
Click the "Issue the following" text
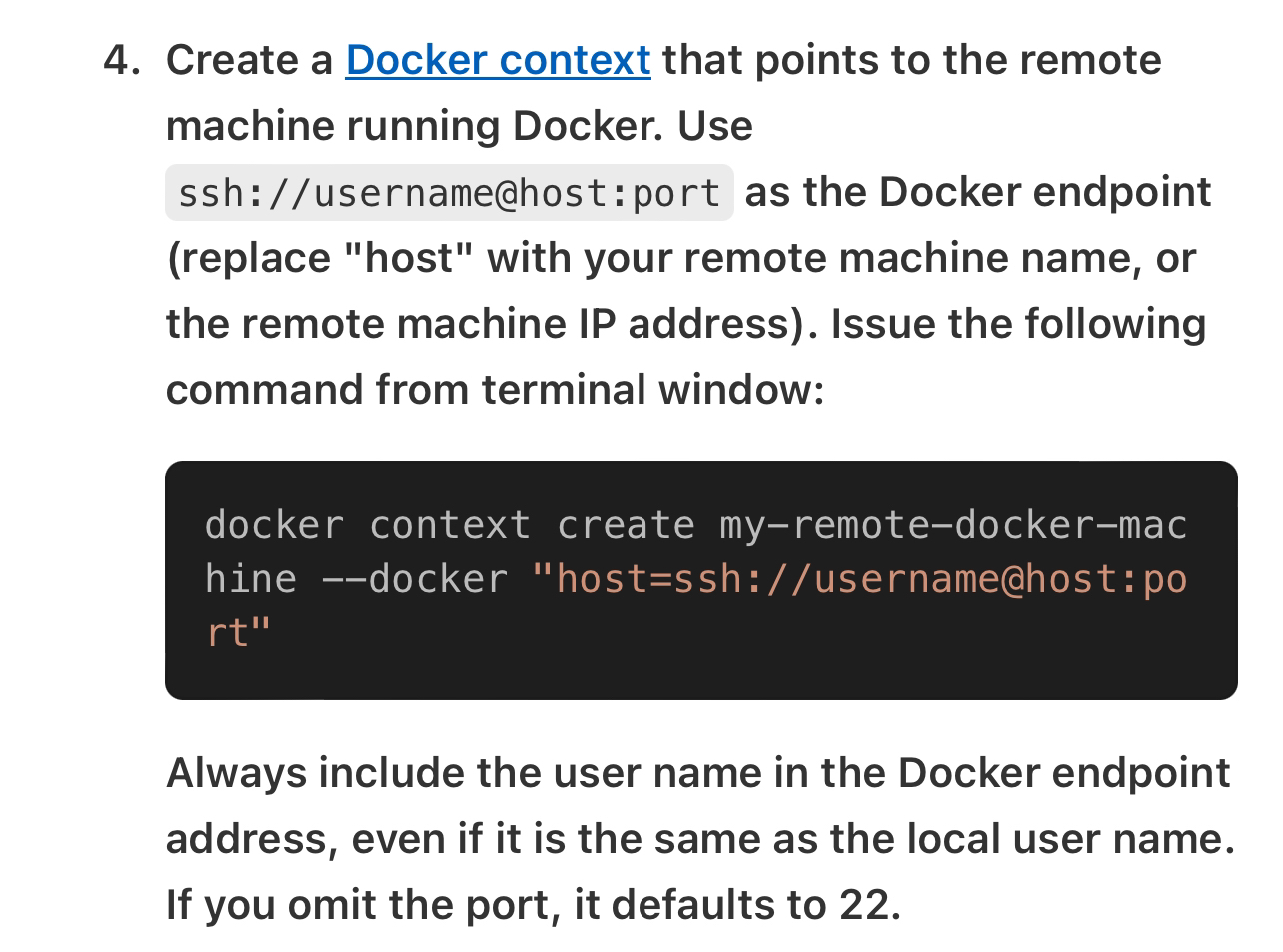point(1018,324)
